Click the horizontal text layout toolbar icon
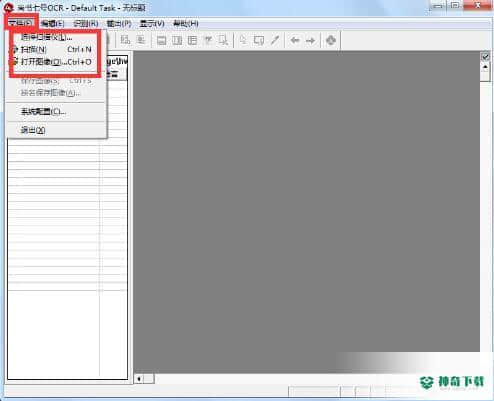Viewport: 494px width, 401px height. tap(162, 40)
